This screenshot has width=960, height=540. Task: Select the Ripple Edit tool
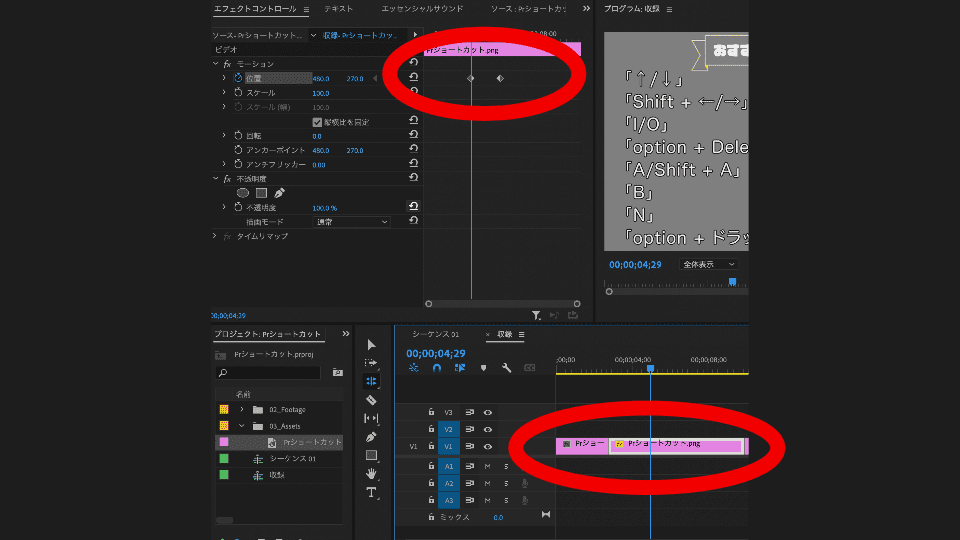tap(371, 381)
